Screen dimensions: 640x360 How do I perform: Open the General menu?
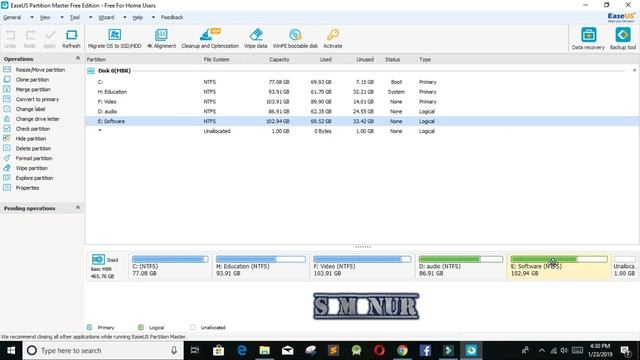pos(12,18)
